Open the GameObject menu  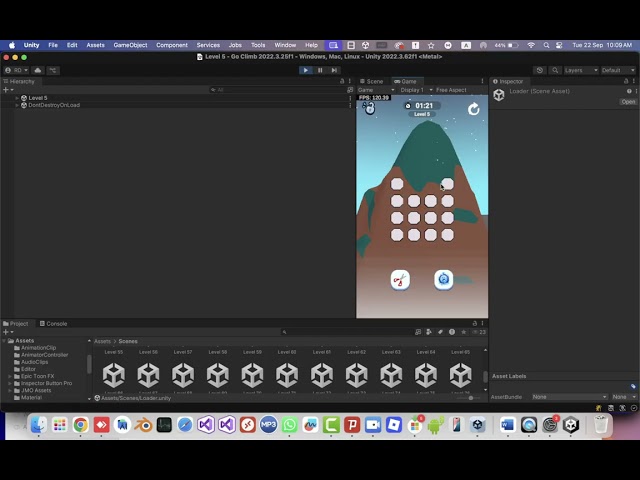(130, 45)
